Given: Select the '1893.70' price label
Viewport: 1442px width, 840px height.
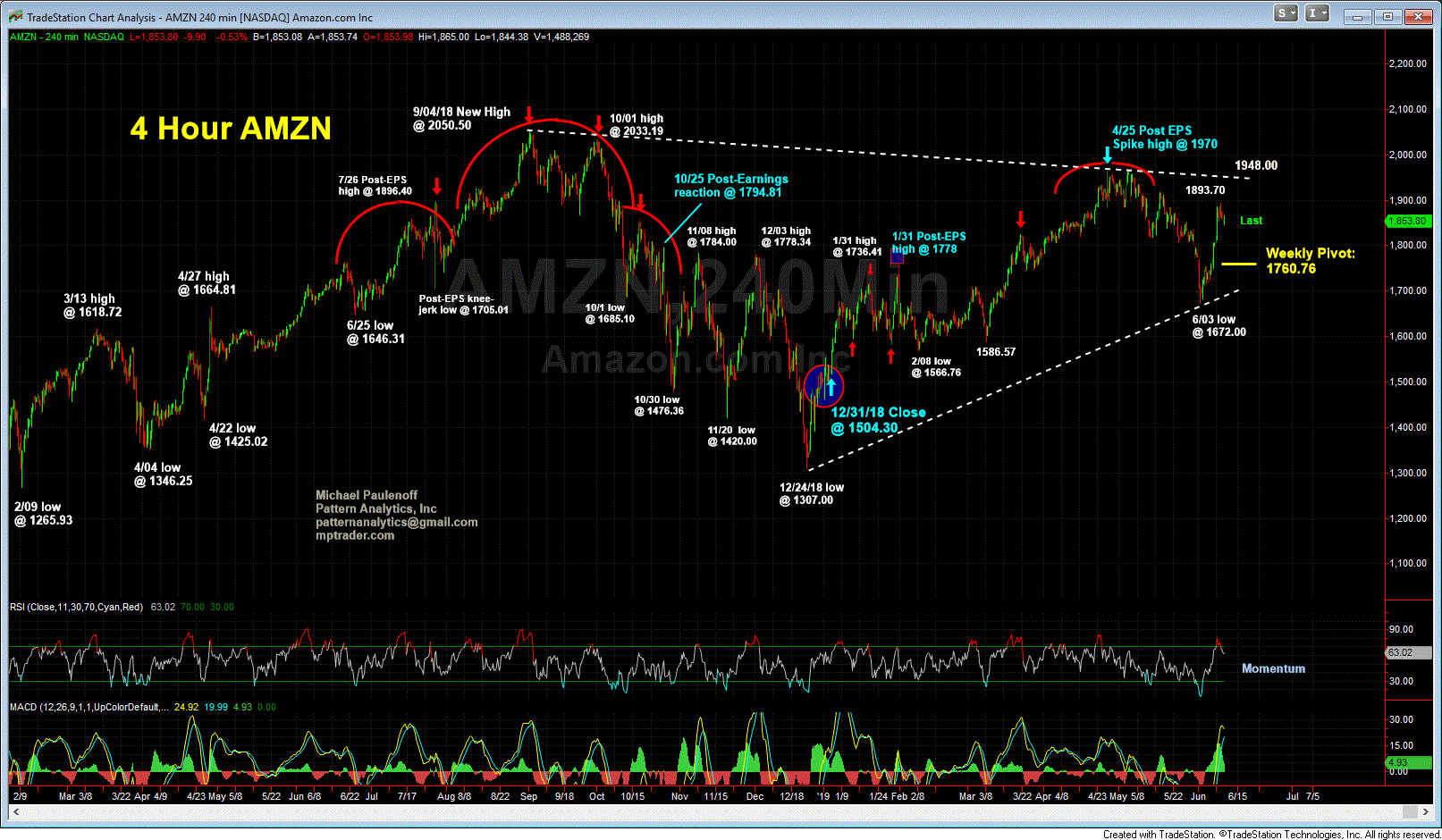Looking at the screenshot, I should pos(1205,190).
